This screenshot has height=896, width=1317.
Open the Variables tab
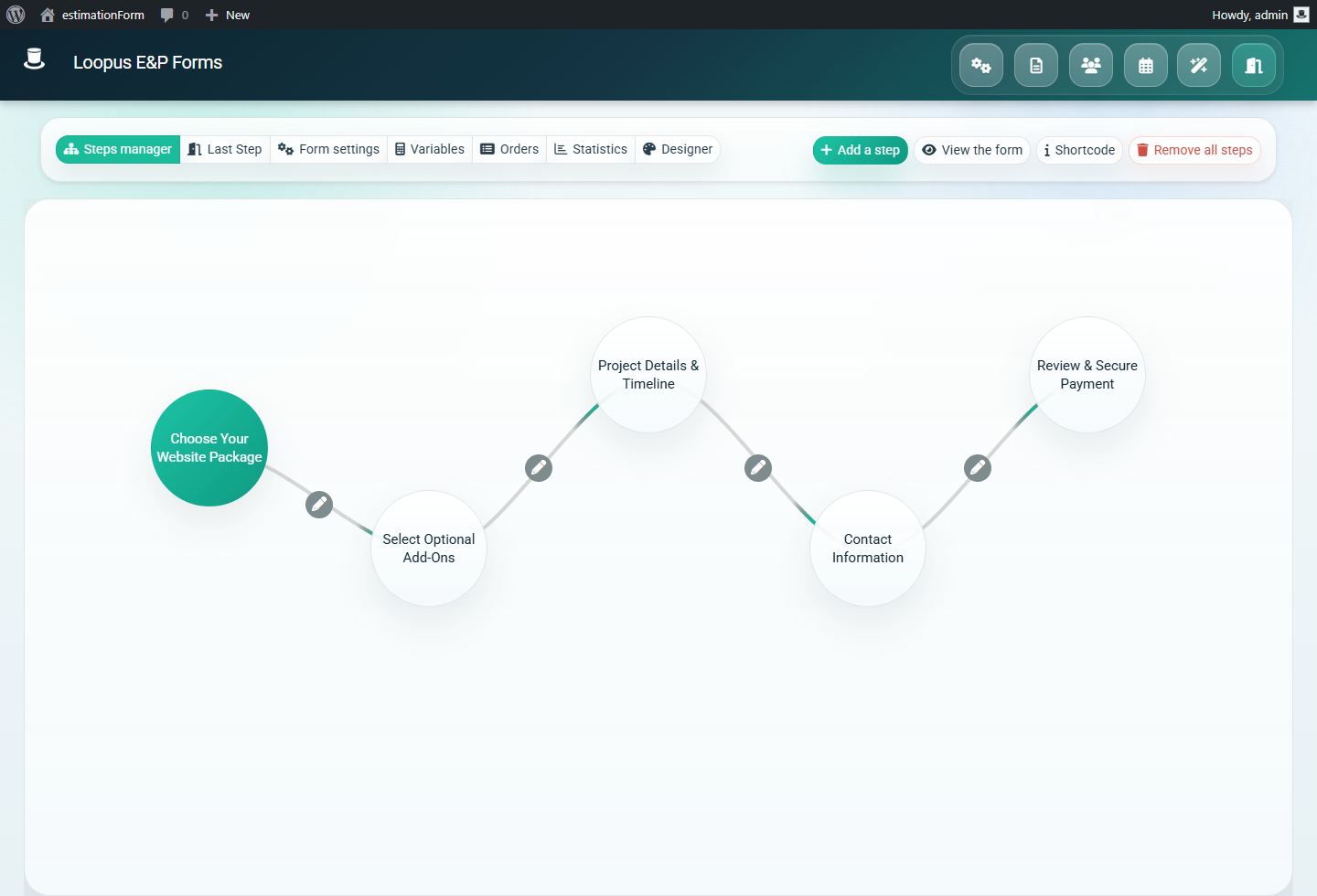pyautogui.click(x=430, y=149)
